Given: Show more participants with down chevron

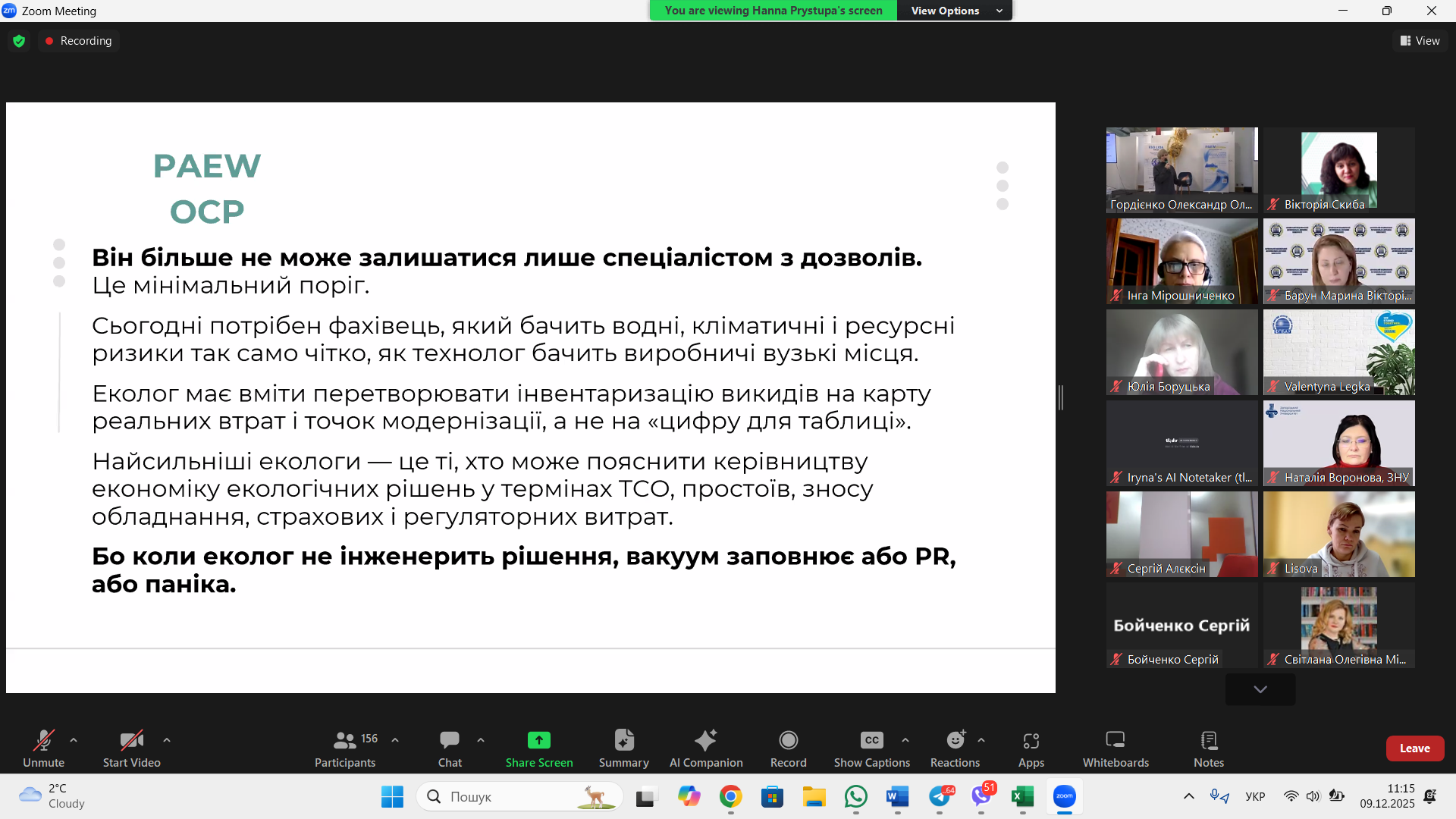Looking at the screenshot, I should point(1260,689).
